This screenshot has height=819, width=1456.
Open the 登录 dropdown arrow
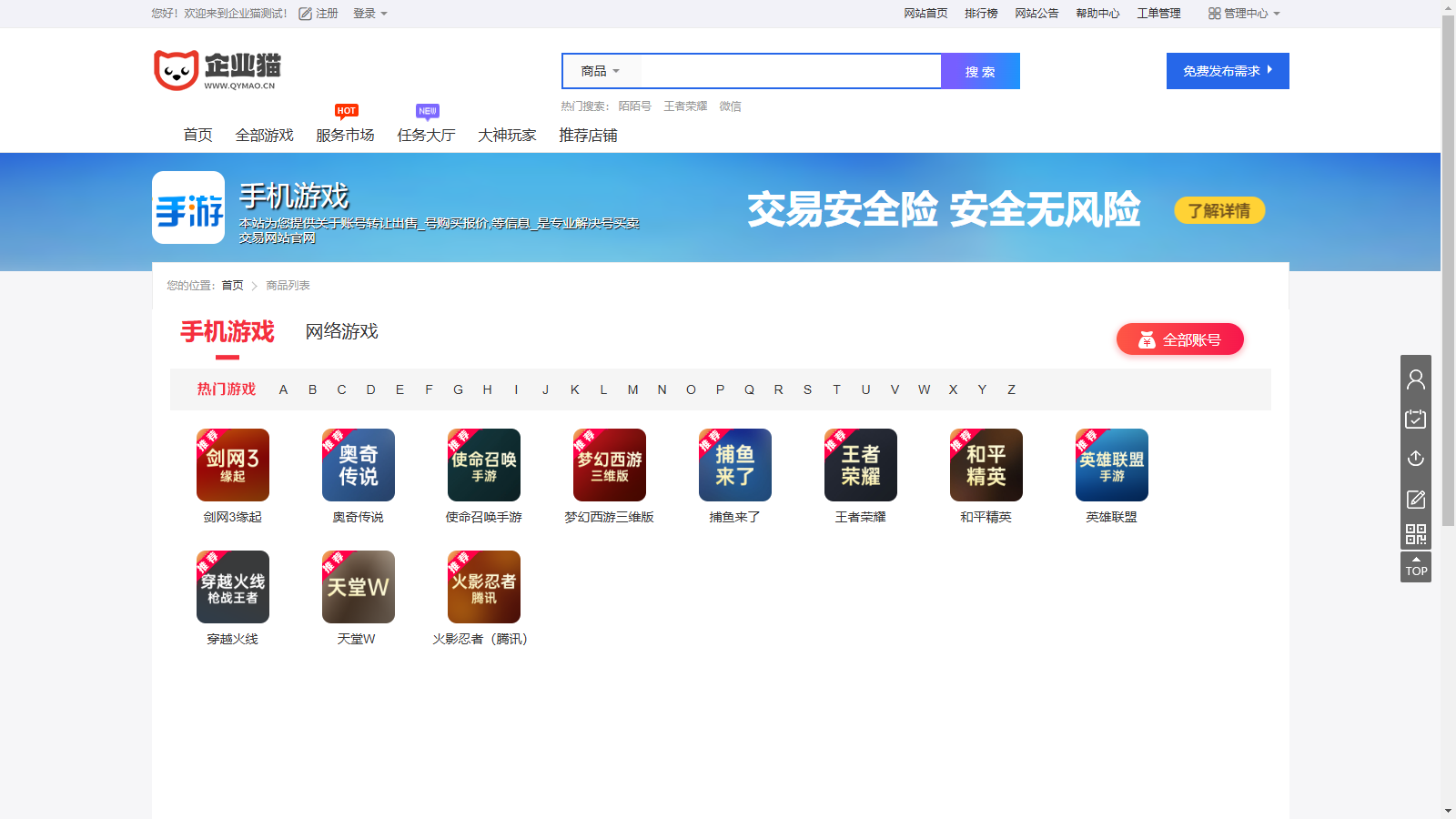pyautogui.click(x=384, y=14)
